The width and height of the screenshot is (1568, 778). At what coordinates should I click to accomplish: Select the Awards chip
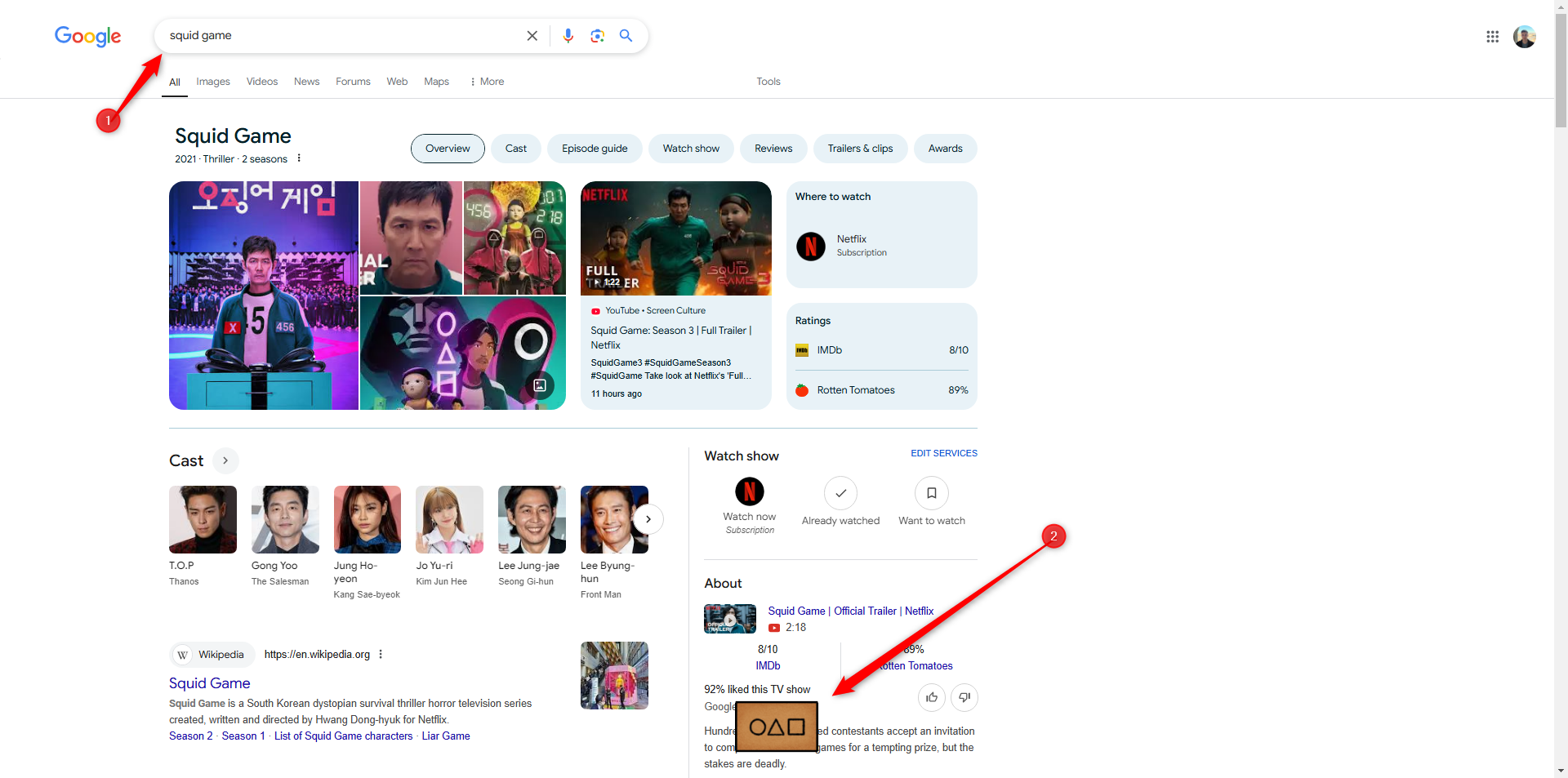pyautogui.click(x=946, y=149)
